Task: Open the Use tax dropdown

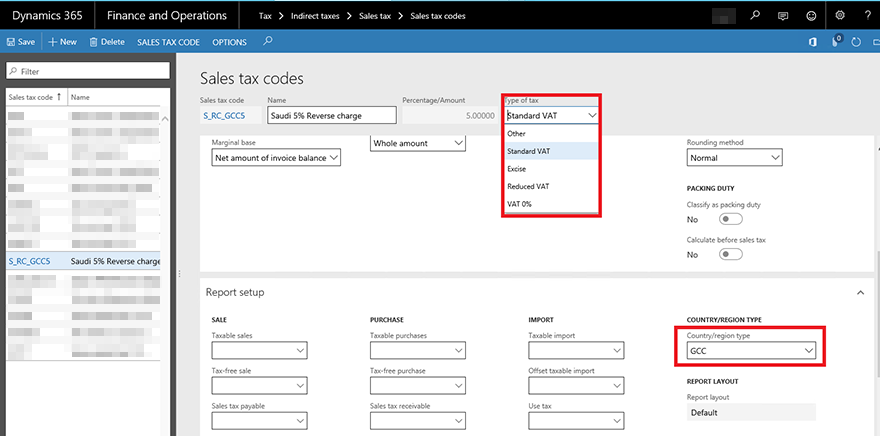Action: tap(576, 421)
